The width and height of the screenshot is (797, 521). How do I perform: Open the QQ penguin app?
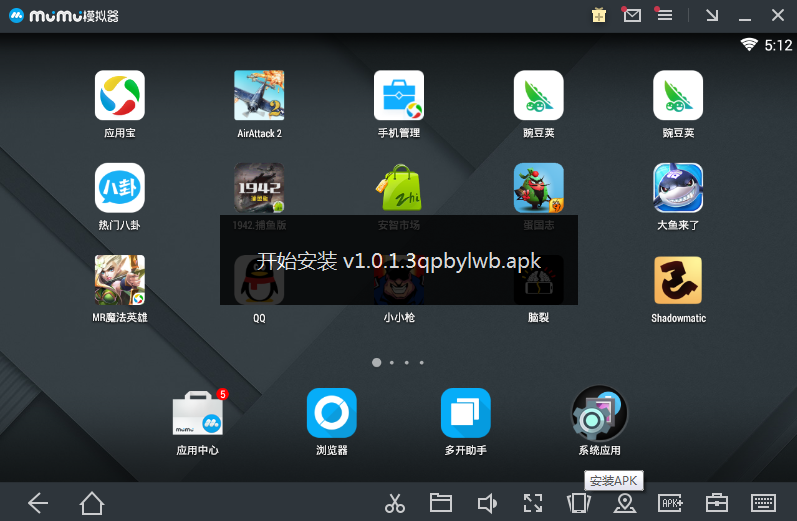[x=259, y=280]
